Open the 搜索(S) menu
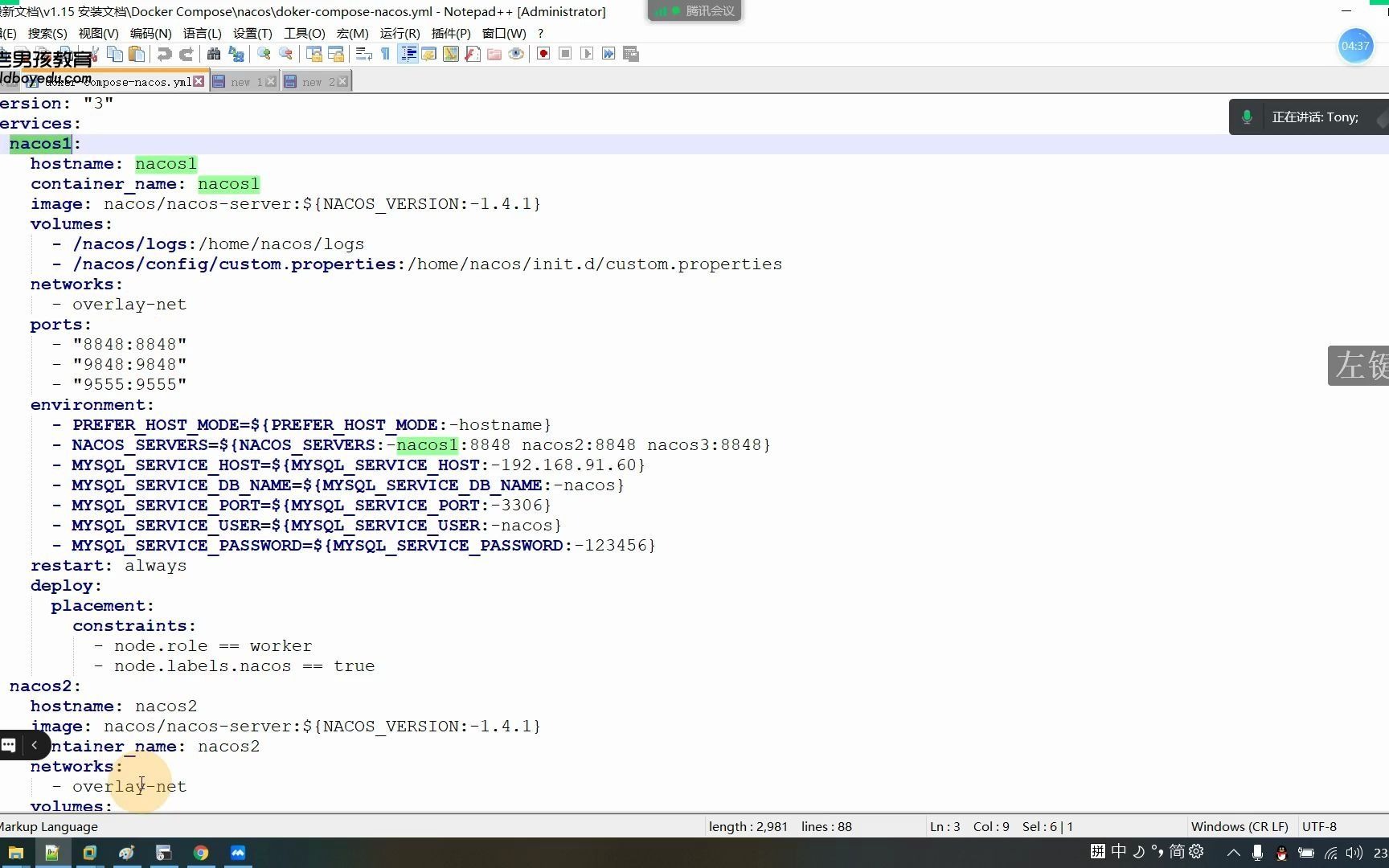1389x868 pixels. pyautogui.click(x=47, y=33)
